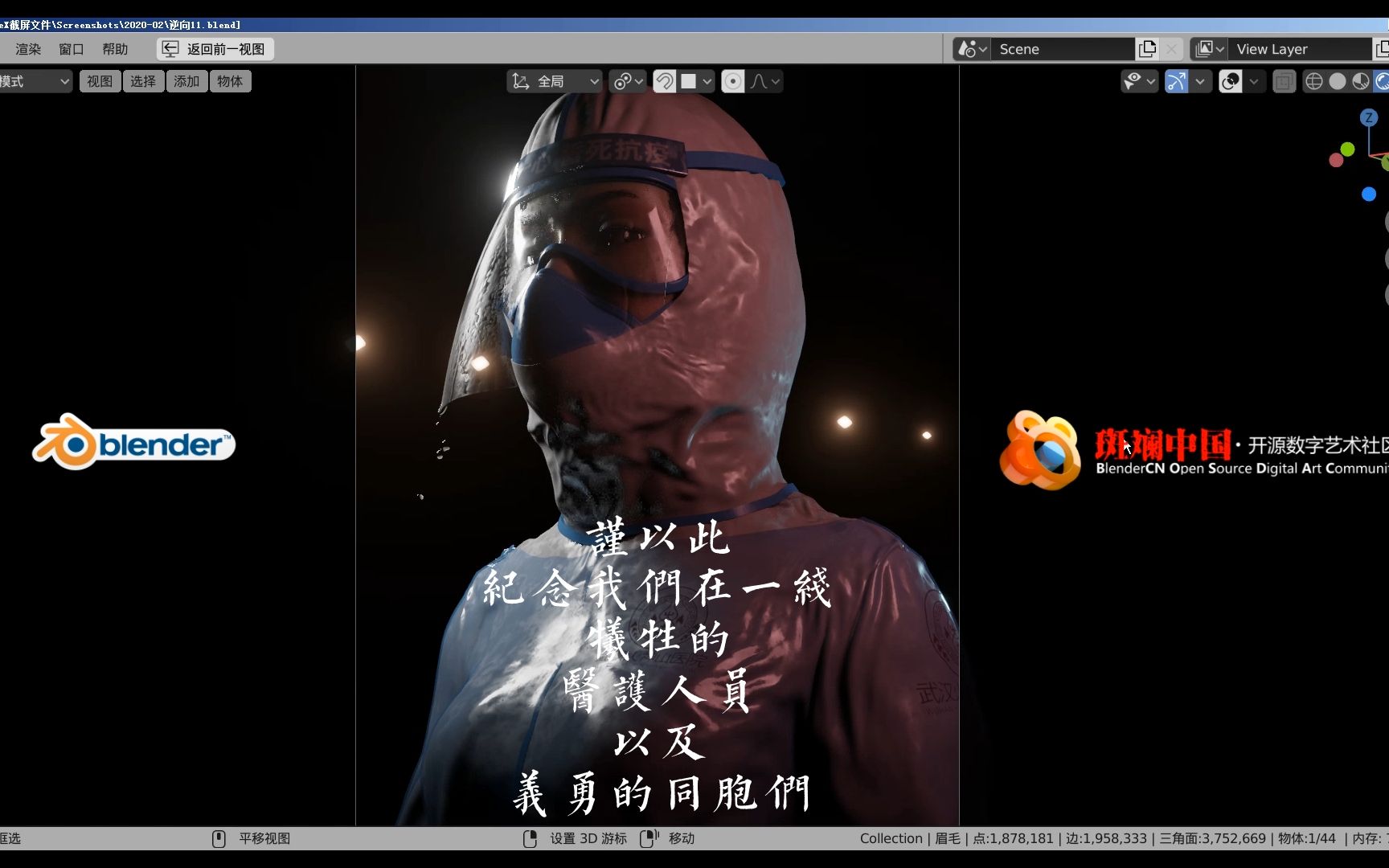Click the delete scene X icon
1389x868 pixels.
[x=1172, y=49]
